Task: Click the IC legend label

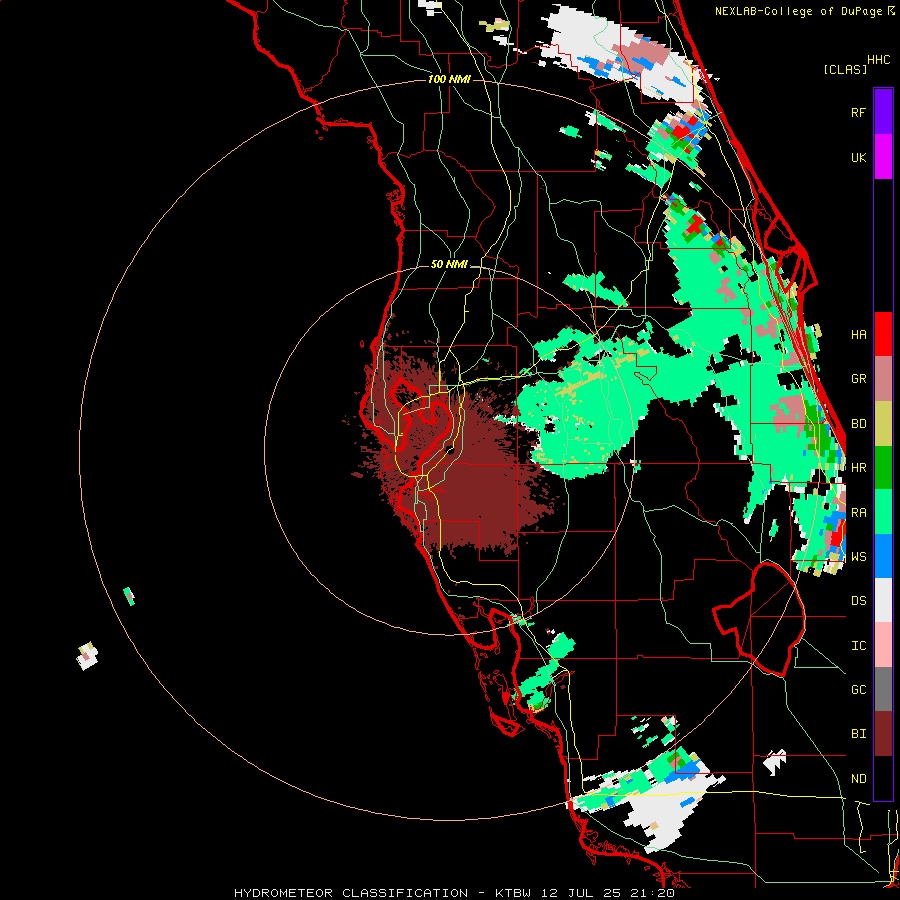Action: click(858, 646)
